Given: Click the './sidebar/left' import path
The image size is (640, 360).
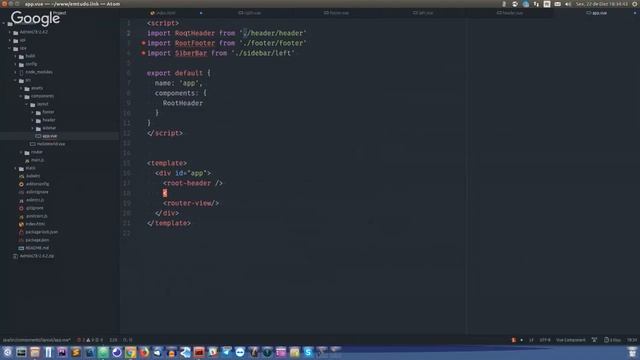Looking at the screenshot, I should 263,53.
